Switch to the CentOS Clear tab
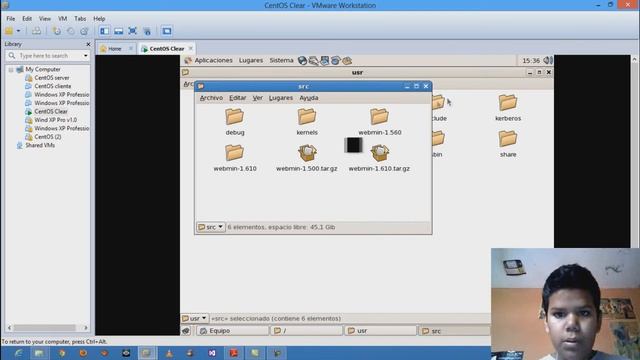Viewport: 640px width, 360px height. tap(167, 49)
